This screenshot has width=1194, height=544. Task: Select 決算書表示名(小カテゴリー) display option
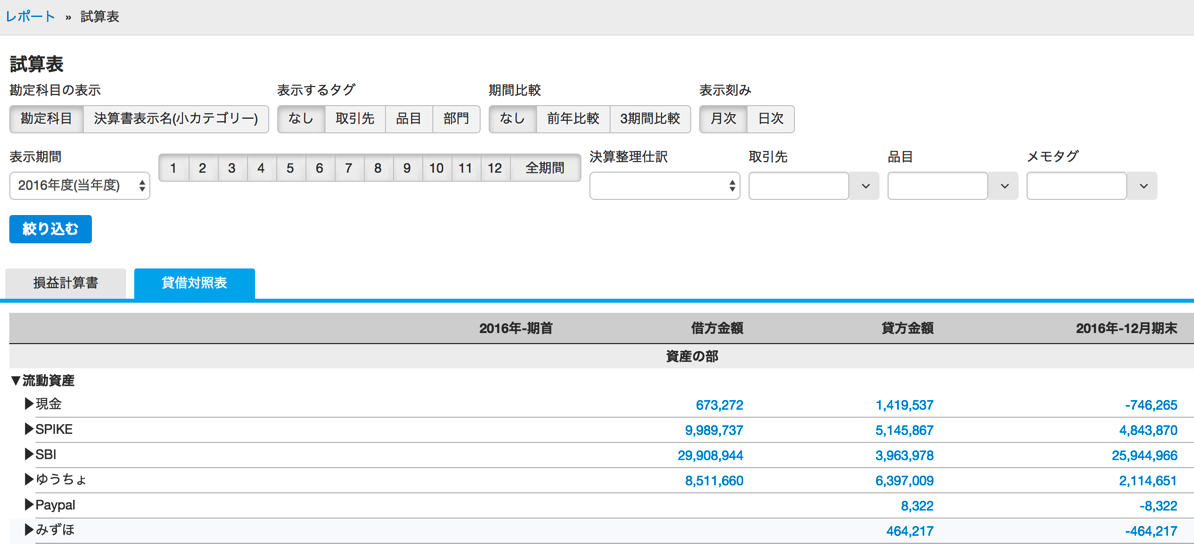pos(176,120)
